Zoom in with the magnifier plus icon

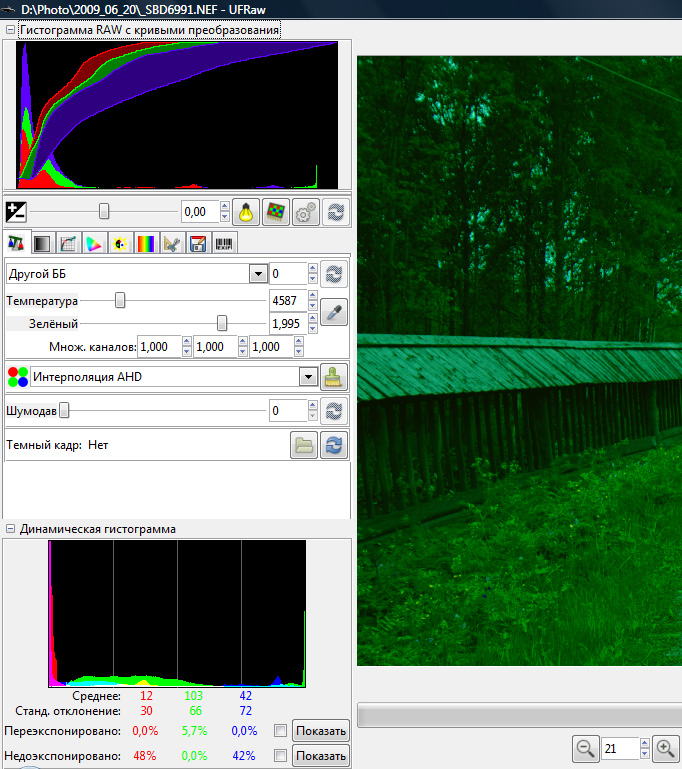[x=665, y=748]
